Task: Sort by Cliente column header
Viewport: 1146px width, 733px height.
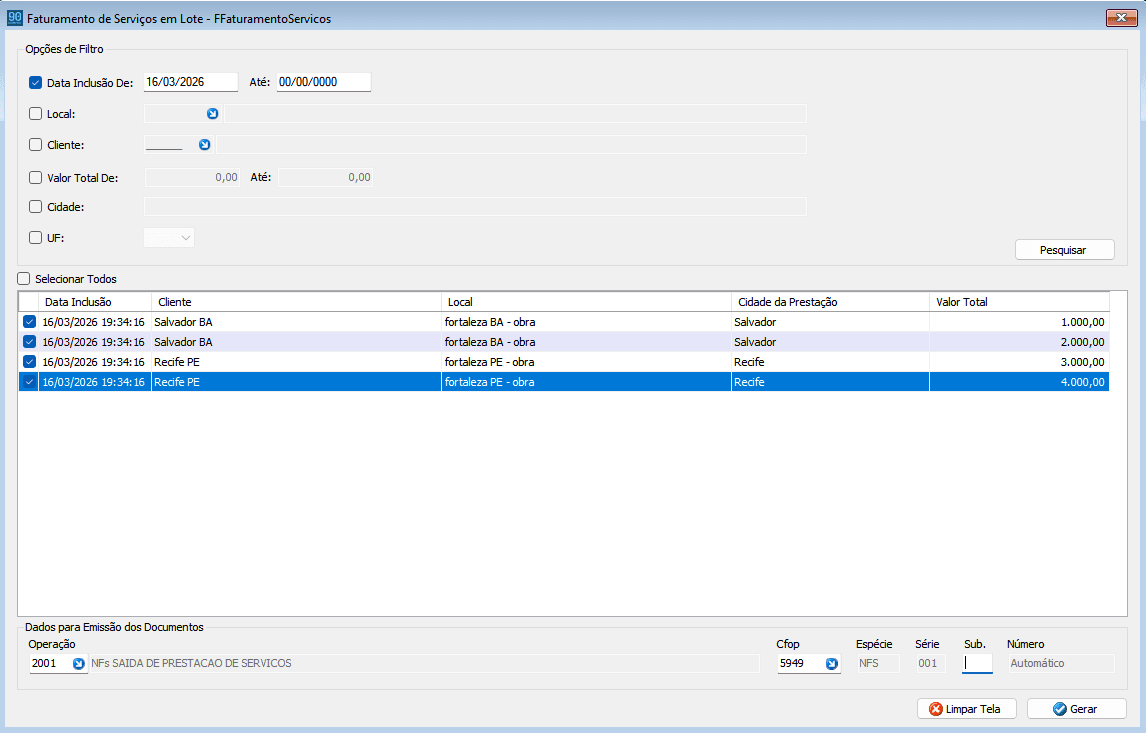Action: 296,301
